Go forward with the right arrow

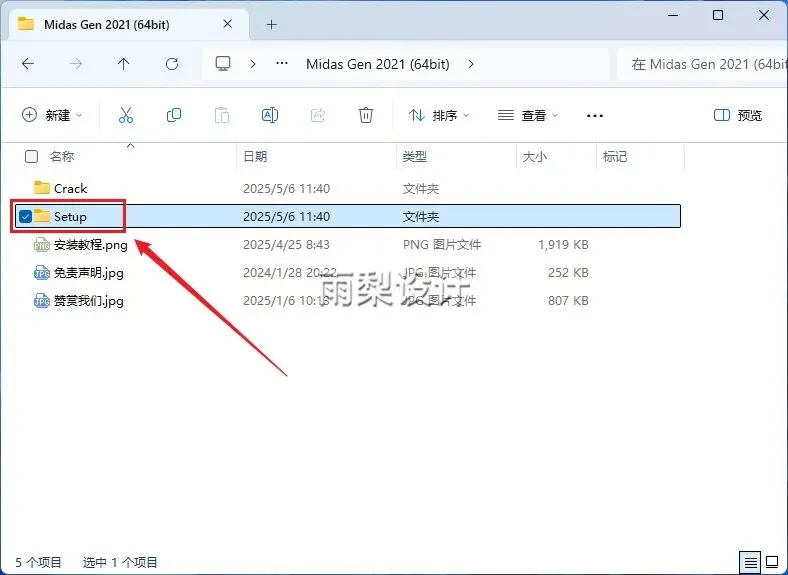(x=76, y=64)
